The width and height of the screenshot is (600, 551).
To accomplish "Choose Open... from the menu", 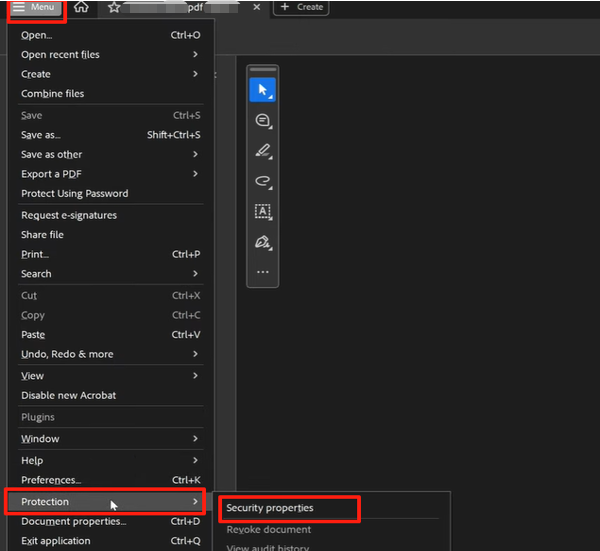I will click(x=111, y=35).
